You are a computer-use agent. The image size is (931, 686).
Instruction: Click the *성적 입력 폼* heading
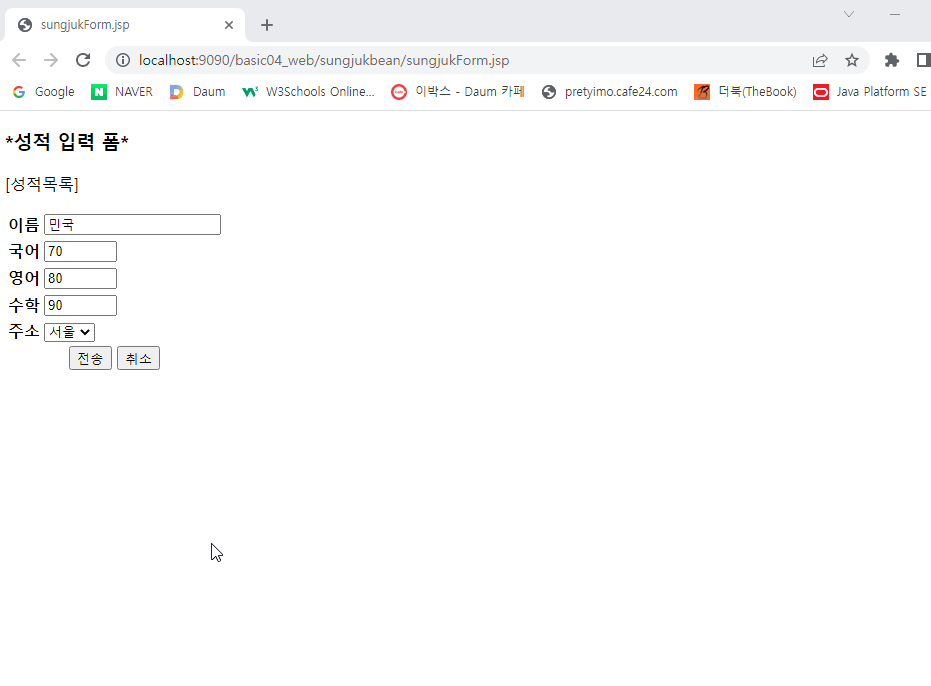67,142
